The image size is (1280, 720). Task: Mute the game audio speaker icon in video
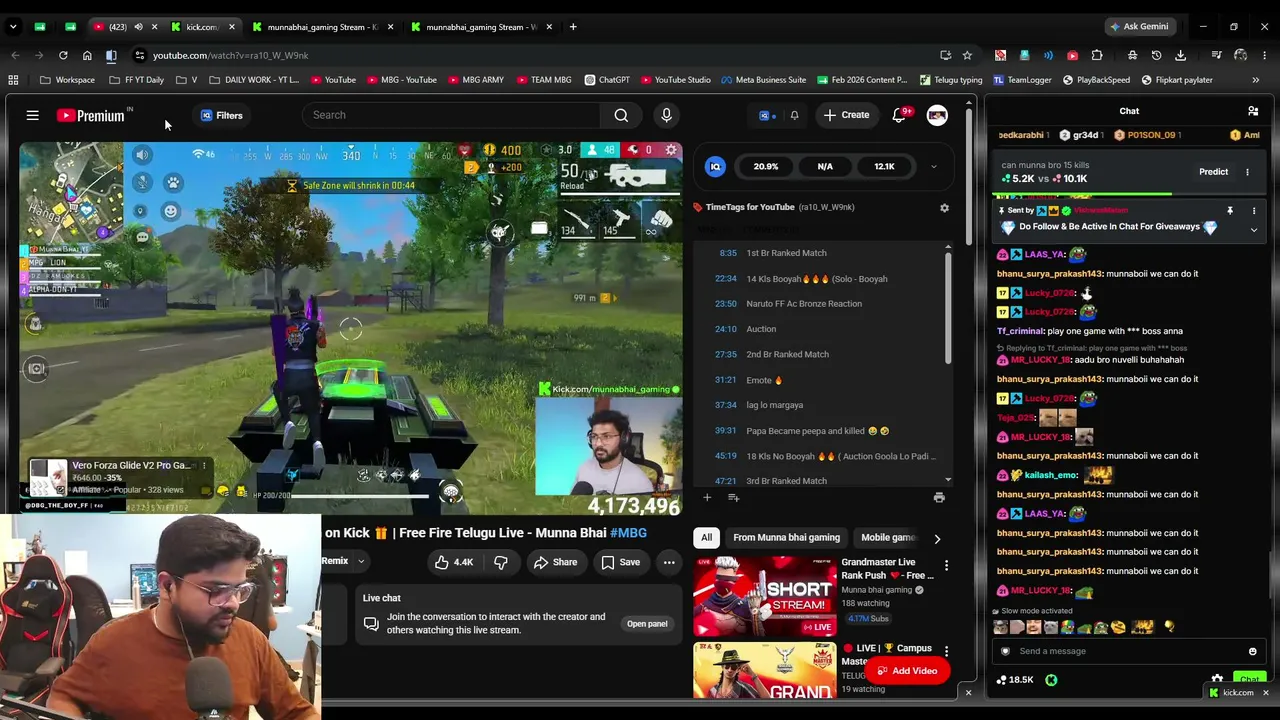(142, 155)
